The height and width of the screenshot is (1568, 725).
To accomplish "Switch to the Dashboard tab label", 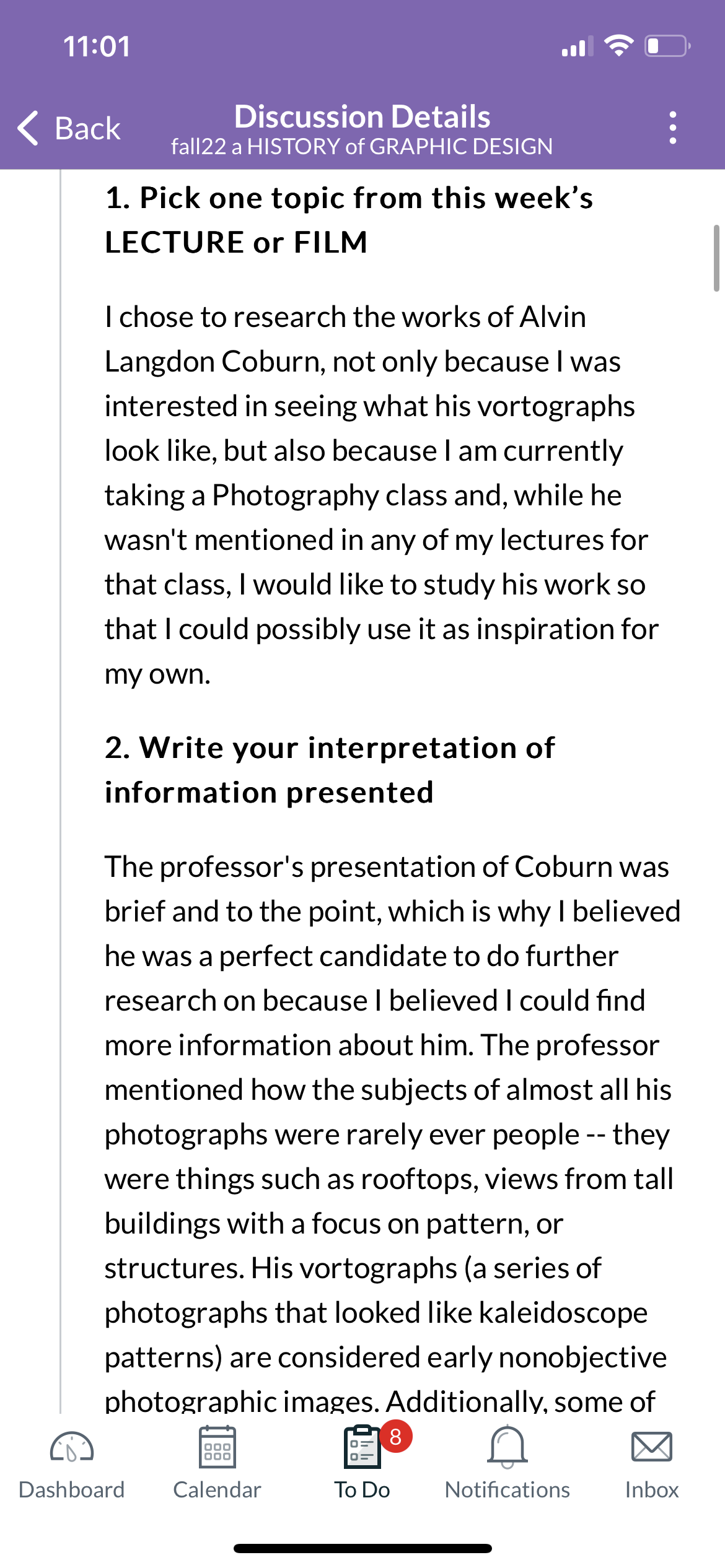I will pos(72,1489).
